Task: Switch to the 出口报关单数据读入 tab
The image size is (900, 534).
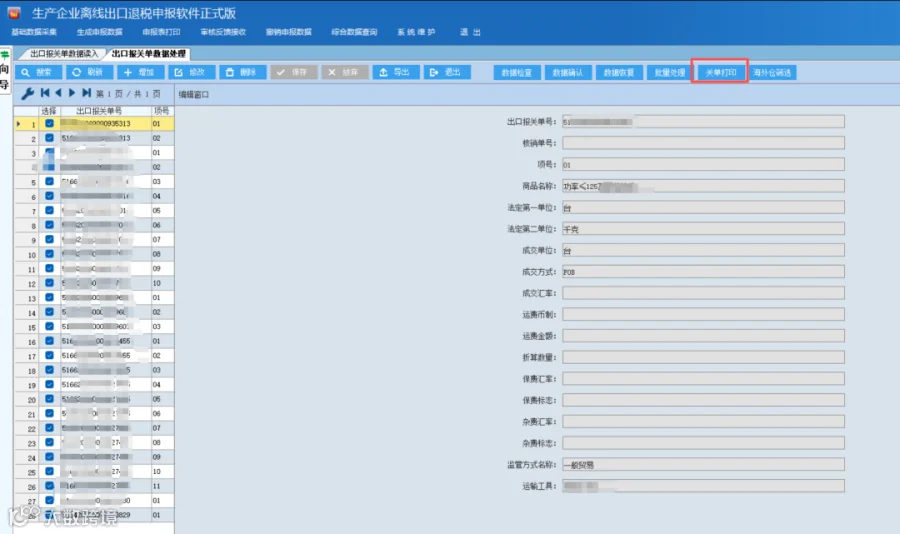Action: tap(64, 53)
